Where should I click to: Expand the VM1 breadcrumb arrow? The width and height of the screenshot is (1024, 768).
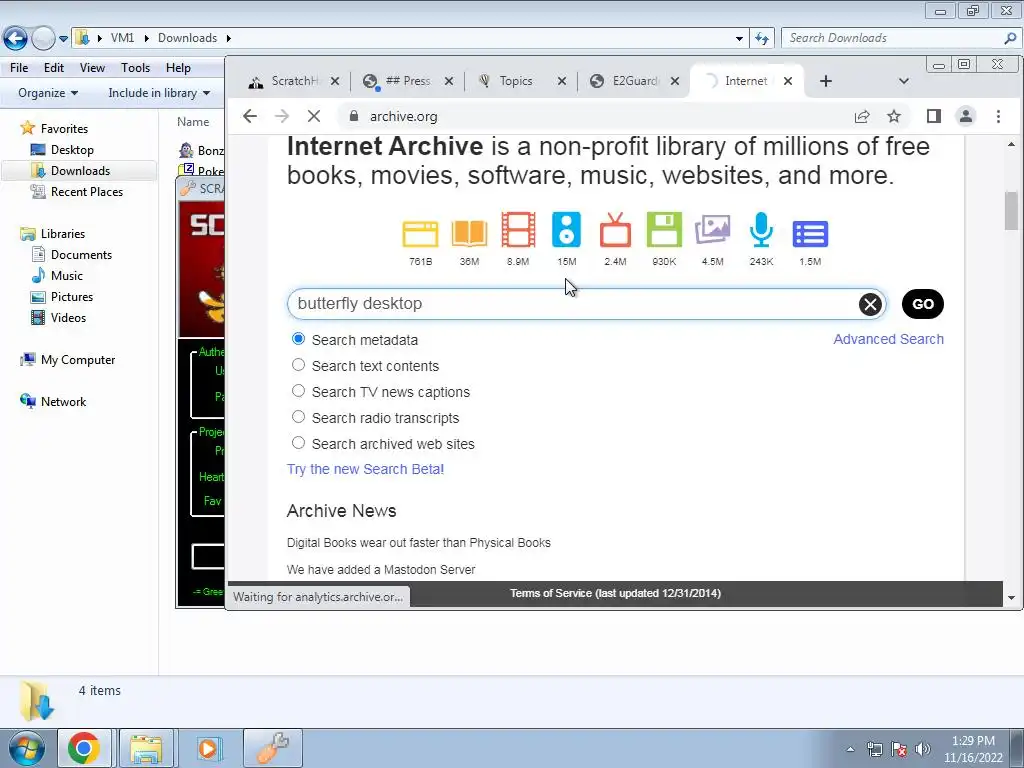(145, 38)
